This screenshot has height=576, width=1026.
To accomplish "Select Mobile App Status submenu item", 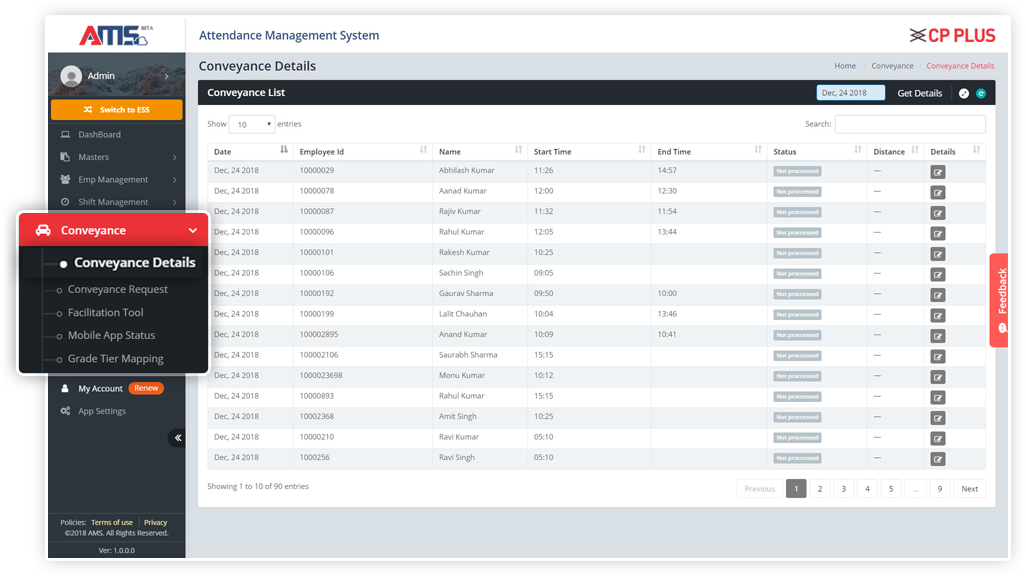I will tap(111, 335).
